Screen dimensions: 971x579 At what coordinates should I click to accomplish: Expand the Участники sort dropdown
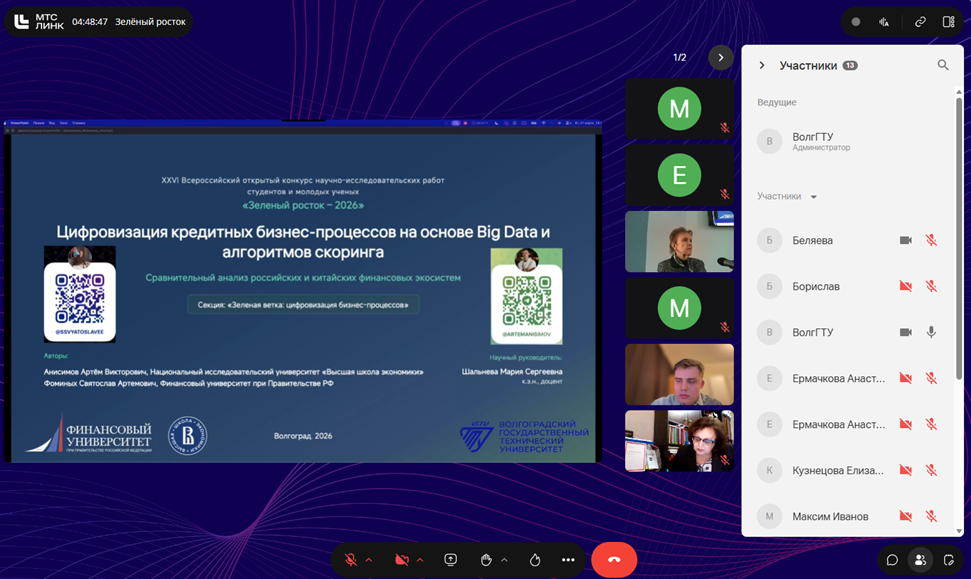[x=813, y=197]
